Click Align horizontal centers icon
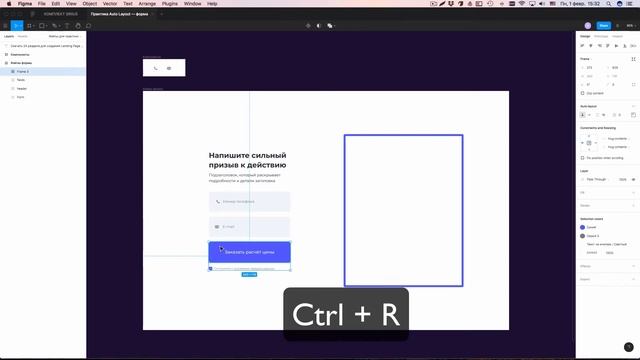Image resolution: width=640 pixels, height=360 pixels. 591,46
